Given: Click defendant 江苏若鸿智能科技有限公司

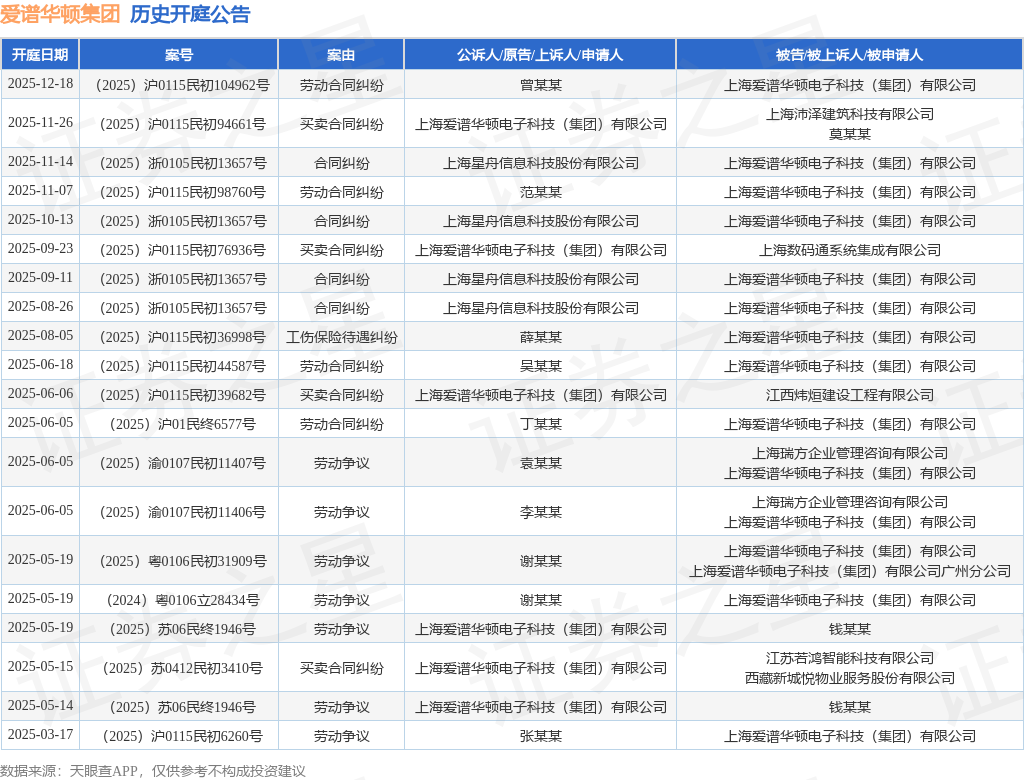Looking at the screenshot, I should pos(850,658).
